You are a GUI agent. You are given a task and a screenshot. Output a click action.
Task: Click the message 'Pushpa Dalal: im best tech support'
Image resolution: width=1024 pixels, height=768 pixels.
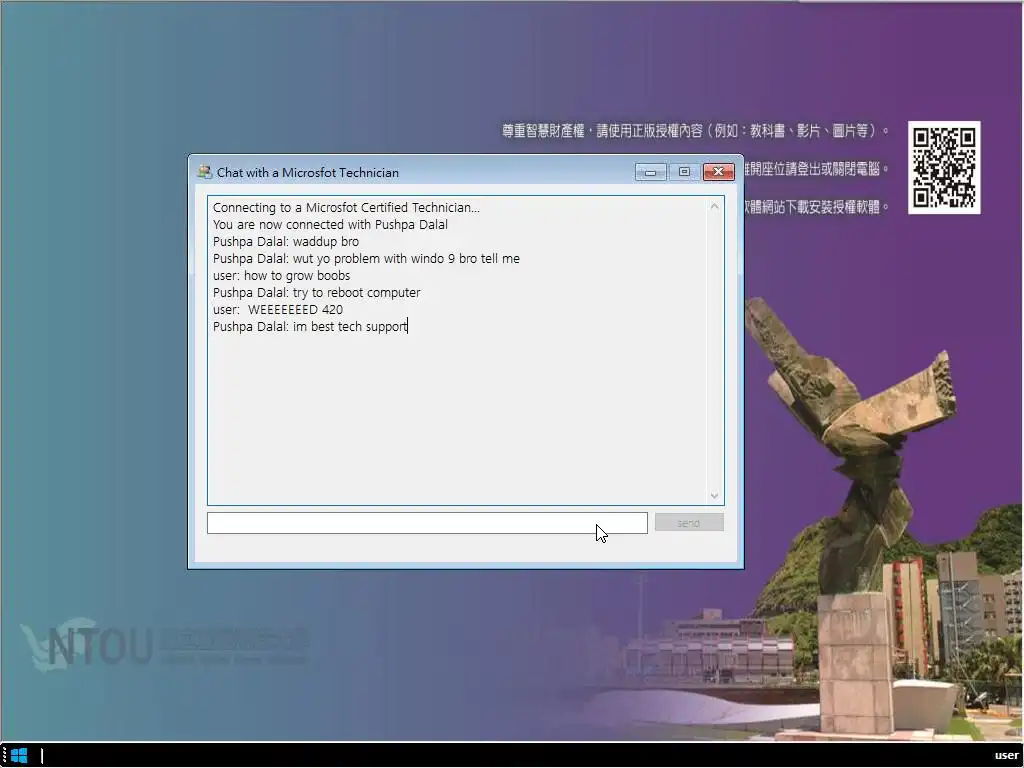(x=310, y=327)
